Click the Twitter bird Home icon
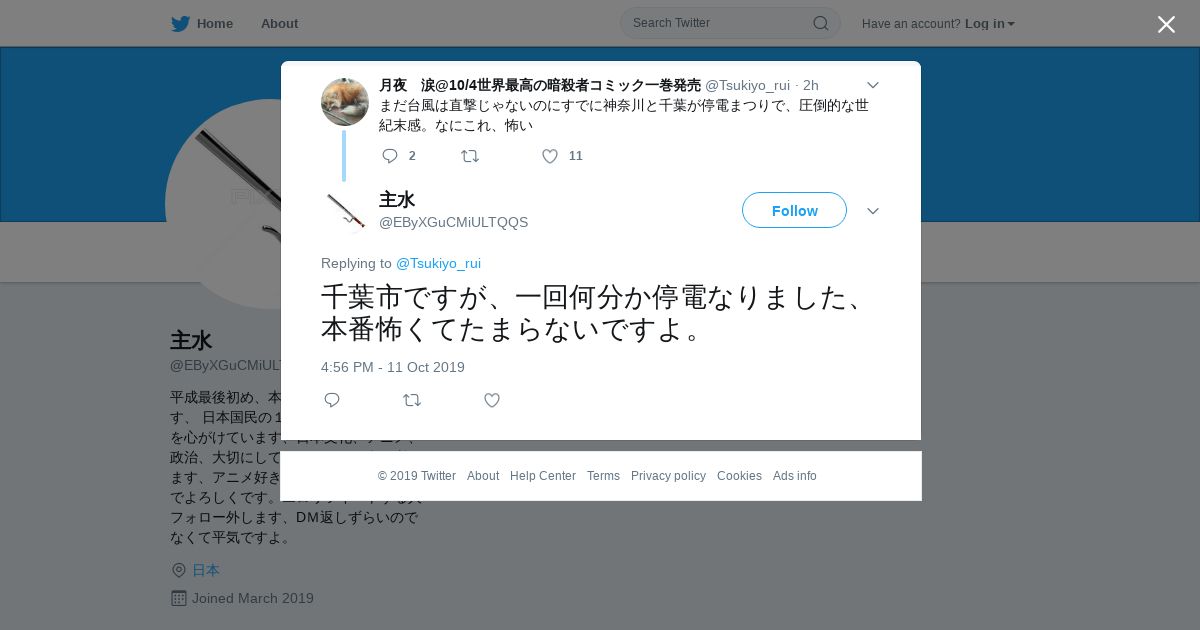Screen dimensions: 1200x630 [180, 23]
